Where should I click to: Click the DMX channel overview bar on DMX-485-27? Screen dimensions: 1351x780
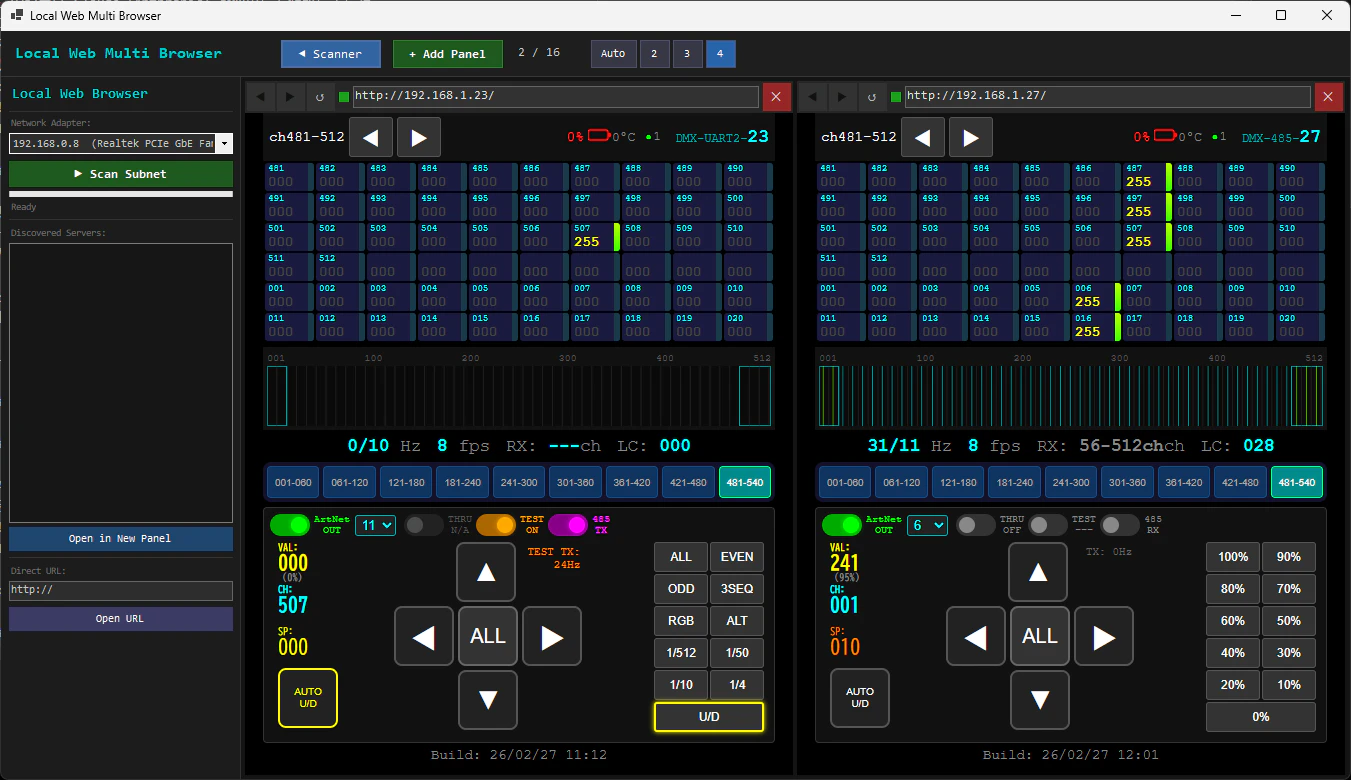click(1071, 389)
